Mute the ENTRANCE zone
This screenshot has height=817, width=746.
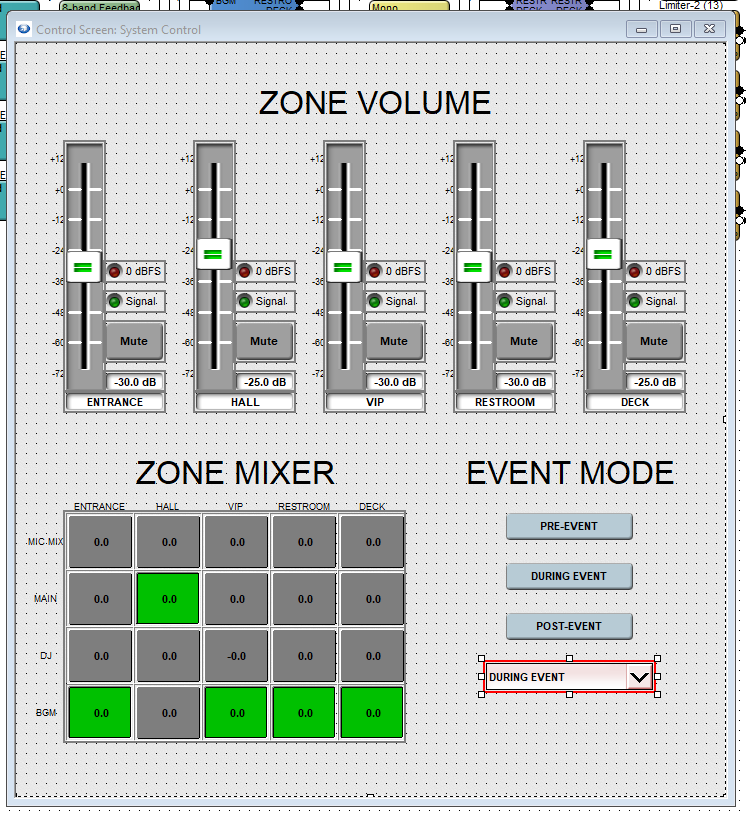[x=134, y=341]
